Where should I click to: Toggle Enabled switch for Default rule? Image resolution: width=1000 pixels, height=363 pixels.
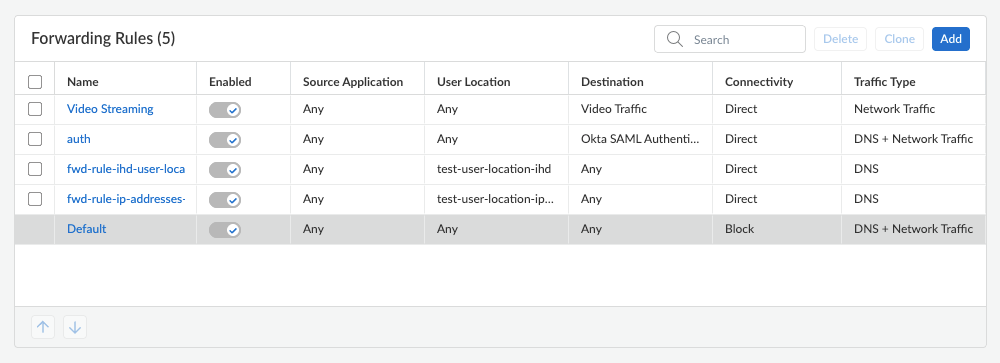point(224,230)
